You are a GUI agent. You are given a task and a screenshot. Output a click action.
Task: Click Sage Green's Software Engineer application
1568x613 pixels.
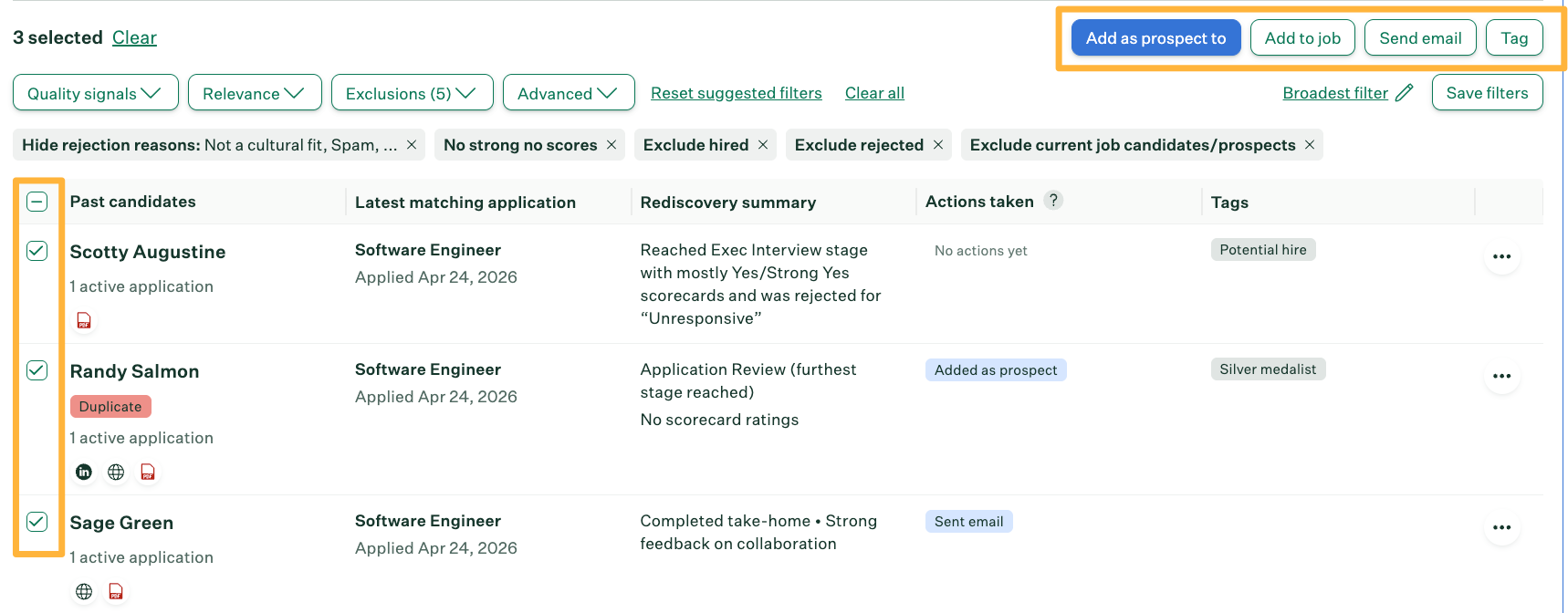click(428, 521)
